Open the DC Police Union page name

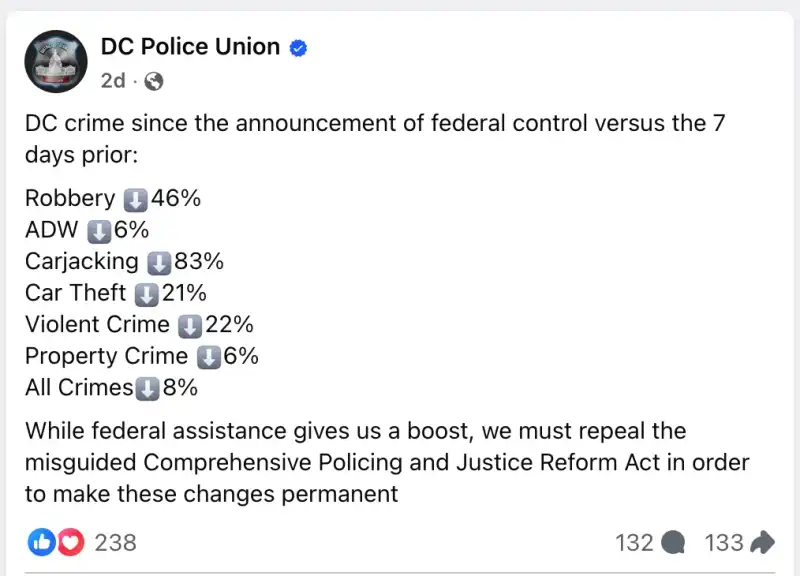tap(190, 47)
